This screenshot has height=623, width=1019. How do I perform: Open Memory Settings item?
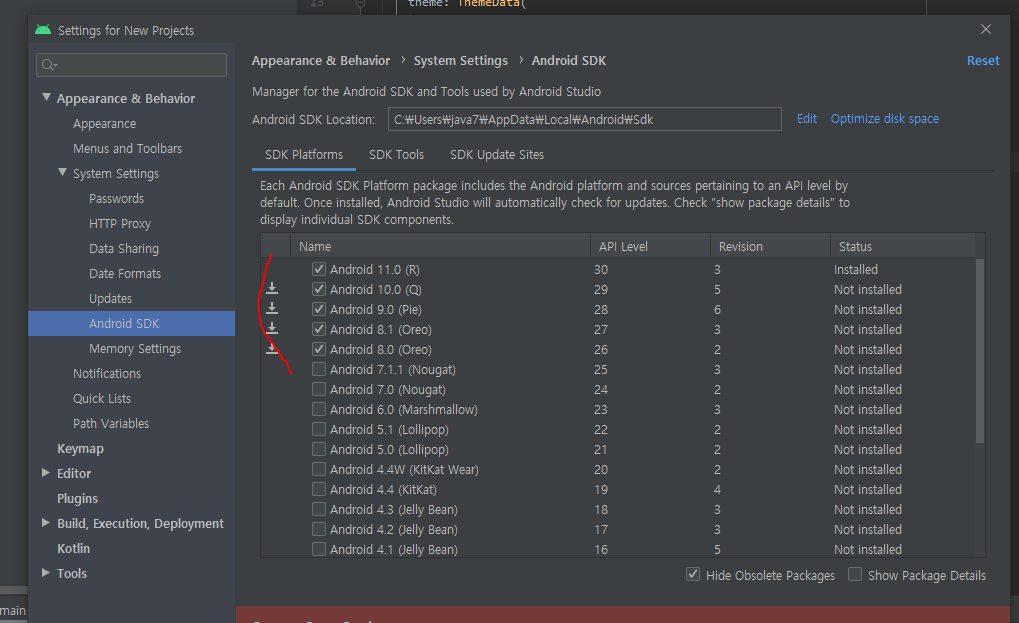point(135,348)
